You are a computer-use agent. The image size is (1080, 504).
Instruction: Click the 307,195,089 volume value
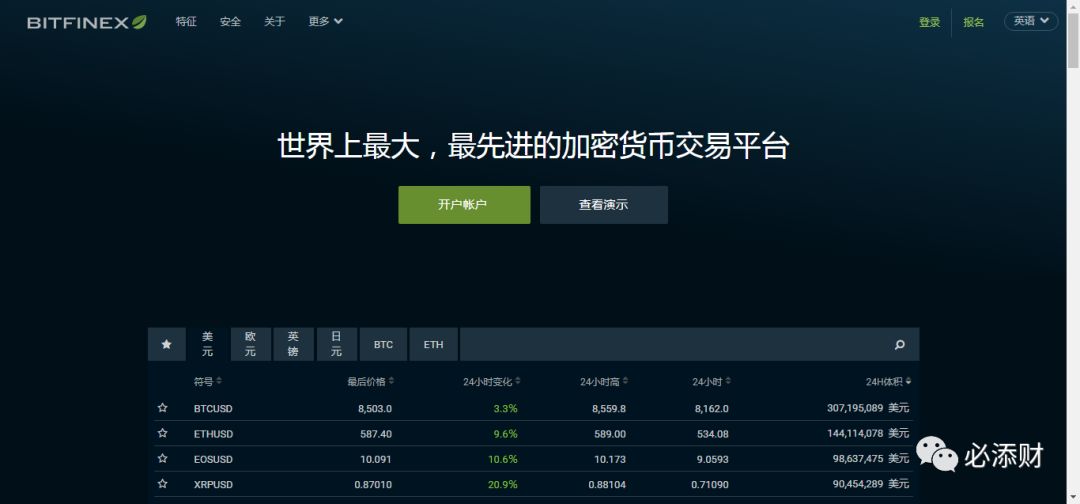point(855,408)
